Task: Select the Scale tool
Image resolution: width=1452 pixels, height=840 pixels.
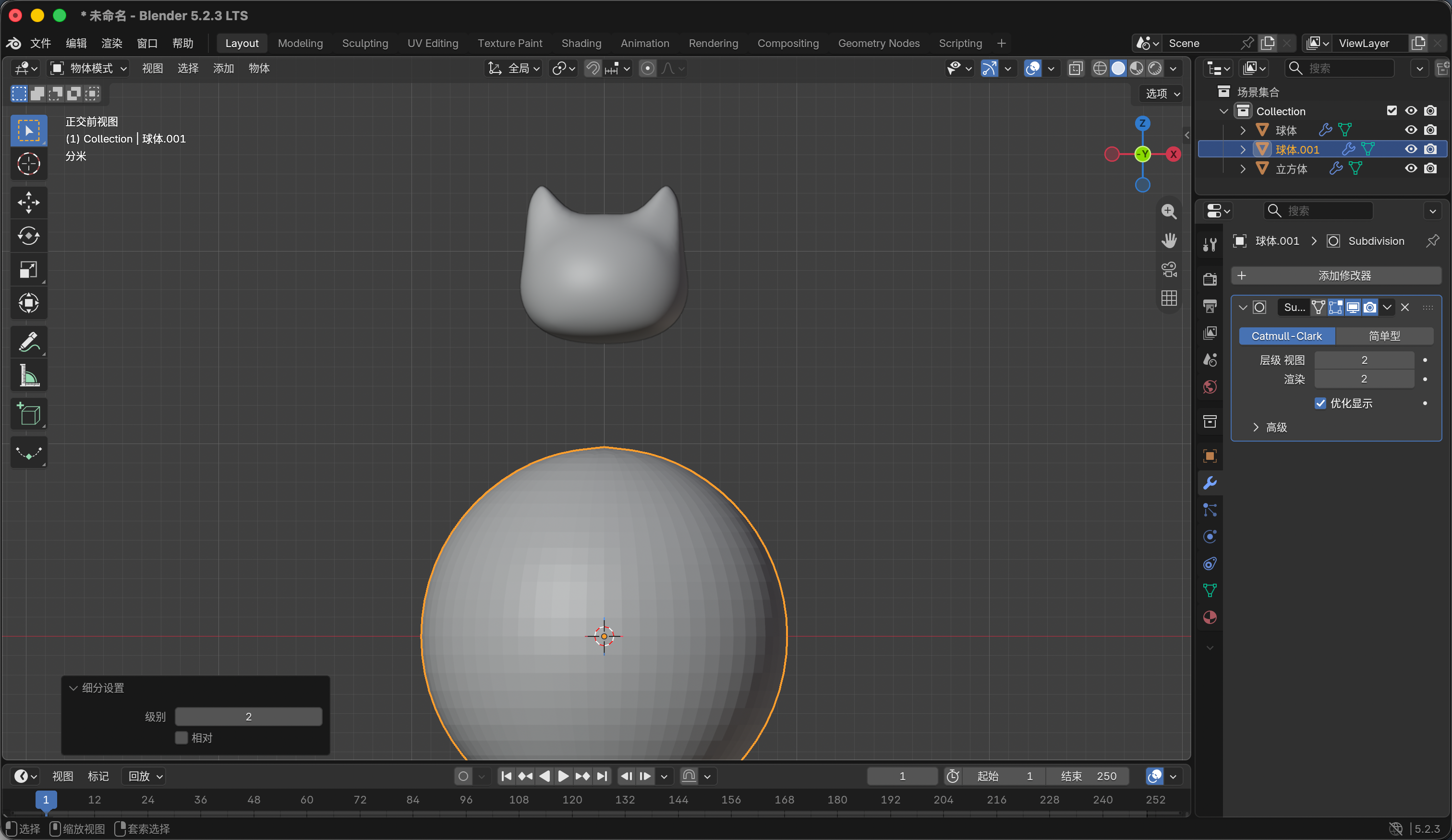Action: click(x=28, y=270)
